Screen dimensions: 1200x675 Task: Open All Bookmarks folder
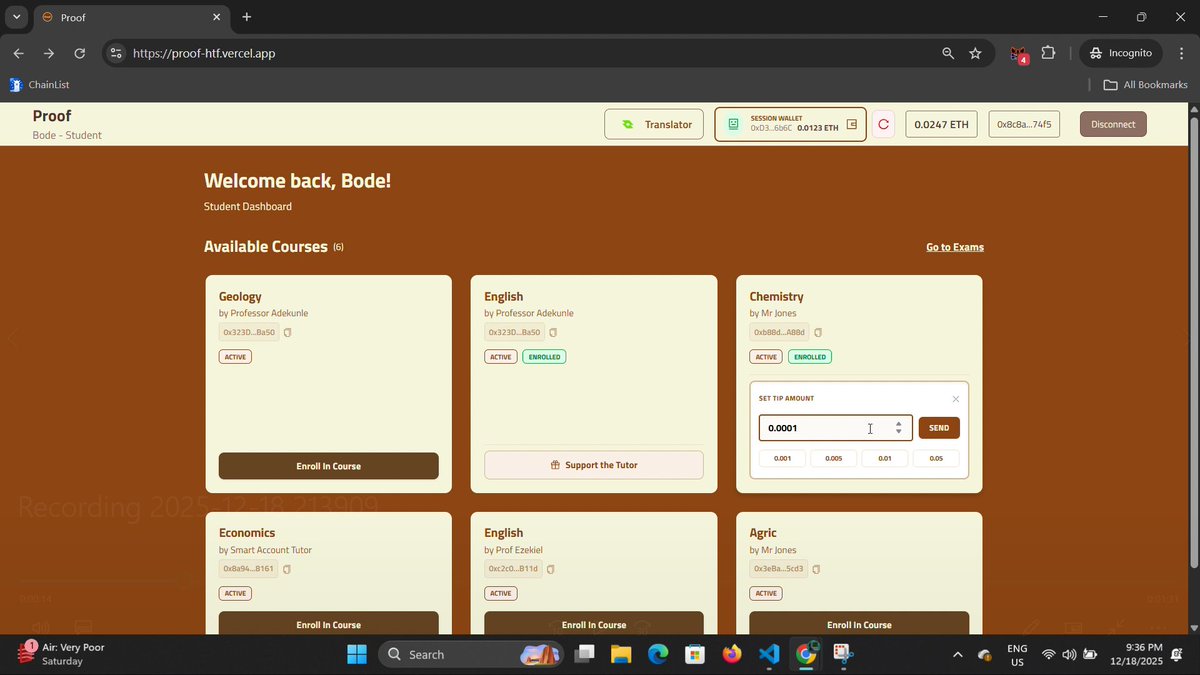pos(1145,85)
